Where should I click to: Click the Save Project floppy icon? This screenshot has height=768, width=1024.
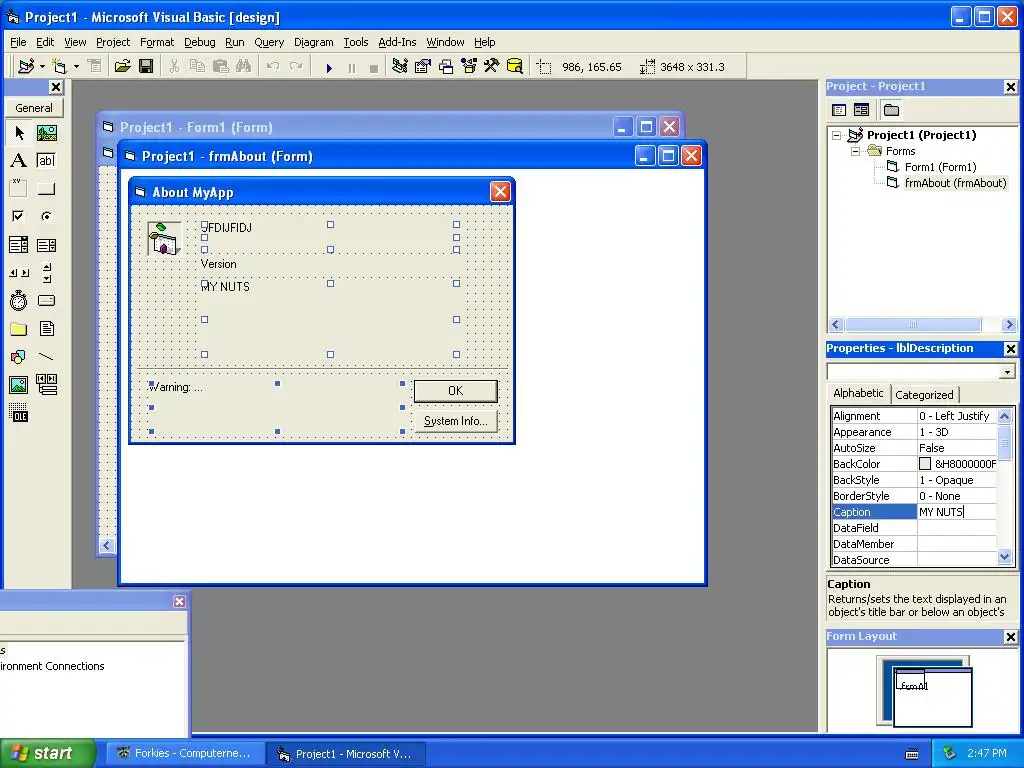pyautogui.click(x=146, y=67)
